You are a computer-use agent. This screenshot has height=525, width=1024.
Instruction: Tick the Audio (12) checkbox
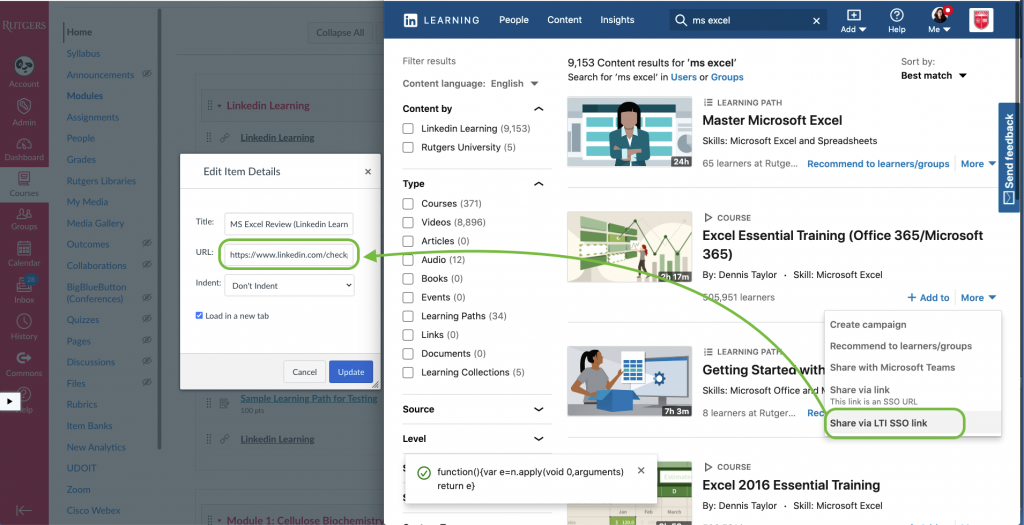(408, 260)
